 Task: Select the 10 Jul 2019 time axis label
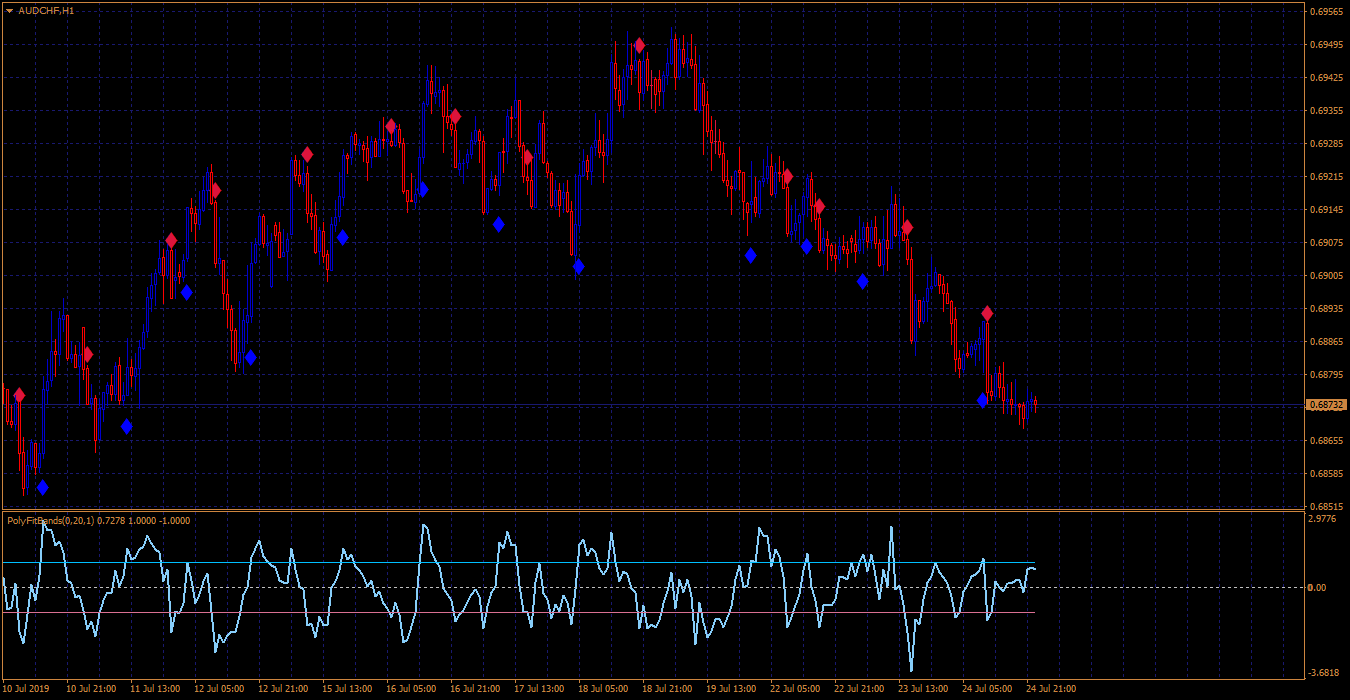[26, 689]
